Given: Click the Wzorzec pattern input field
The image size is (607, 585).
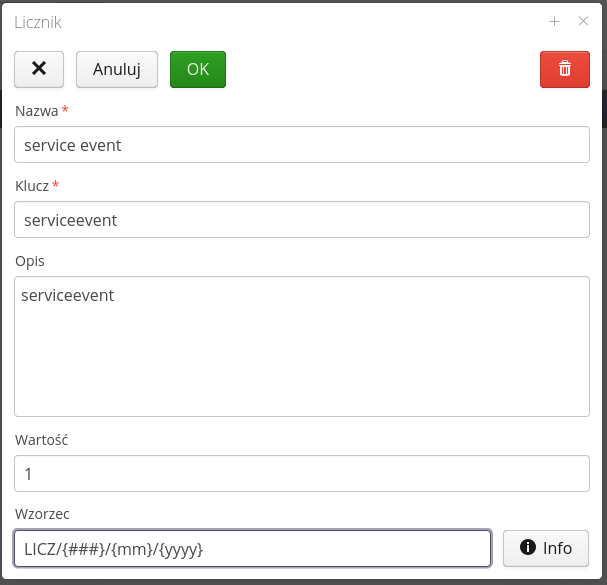Looking at the screenshot, I should tap(252, 548).
